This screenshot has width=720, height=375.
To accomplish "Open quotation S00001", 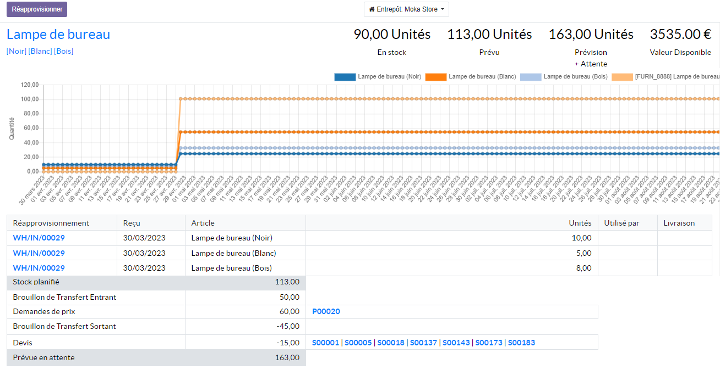I will [x=326, y=342].
